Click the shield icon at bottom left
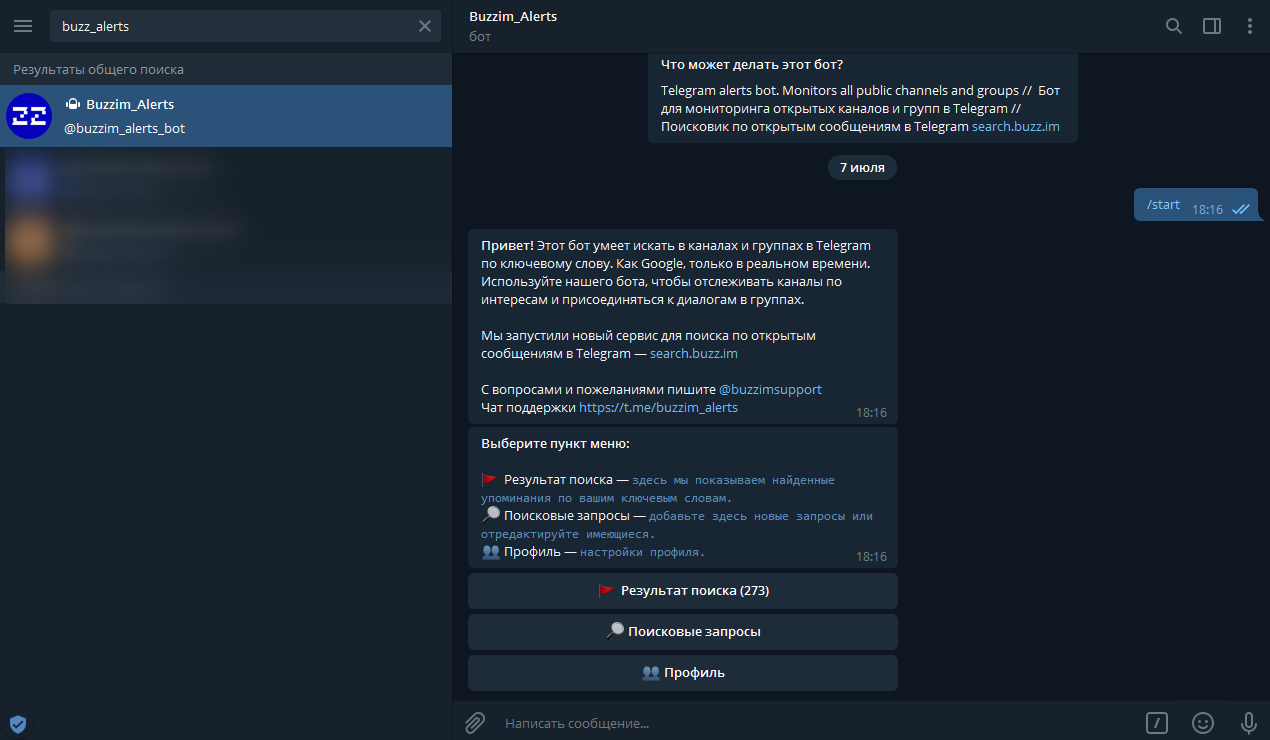1270x740 pixels. [18, 724]
